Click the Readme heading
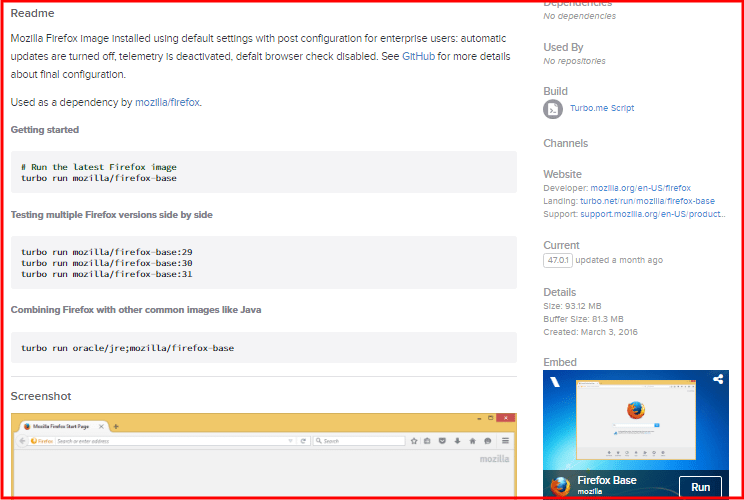Screen dimensions: 744x500 pyautogui.click(x=32, y=13)
